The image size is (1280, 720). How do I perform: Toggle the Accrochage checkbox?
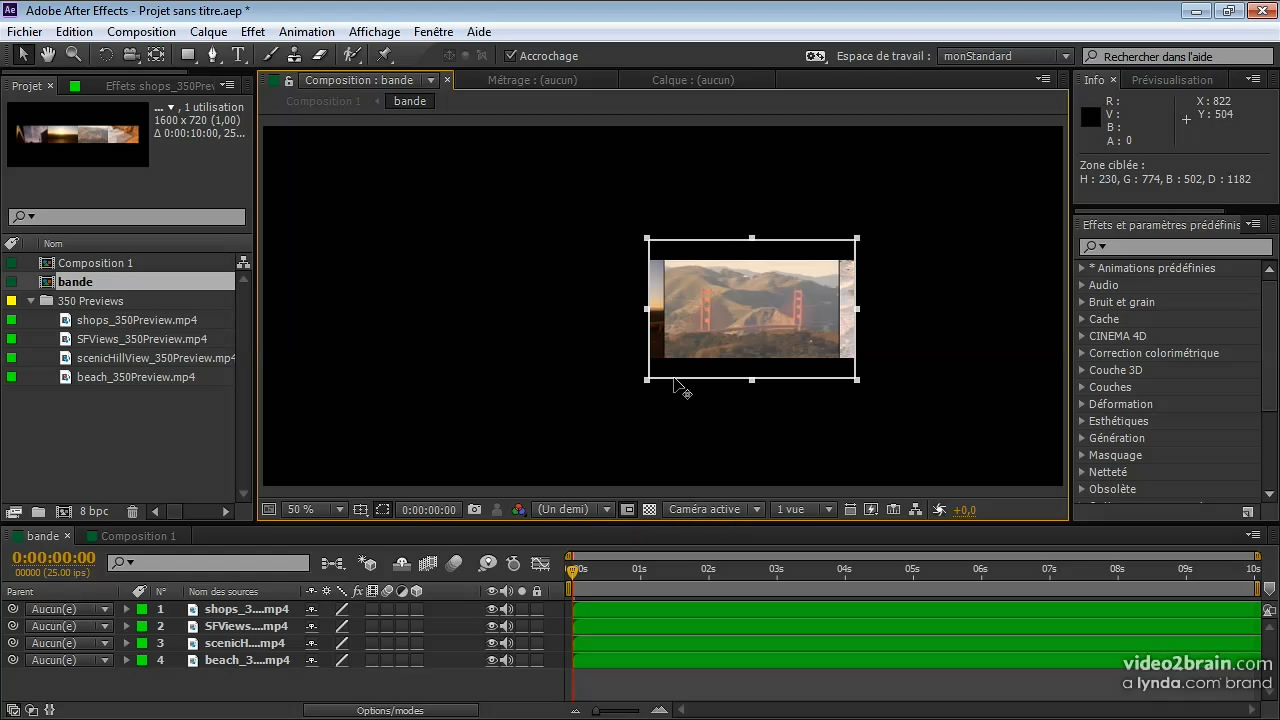pos(511,56)
